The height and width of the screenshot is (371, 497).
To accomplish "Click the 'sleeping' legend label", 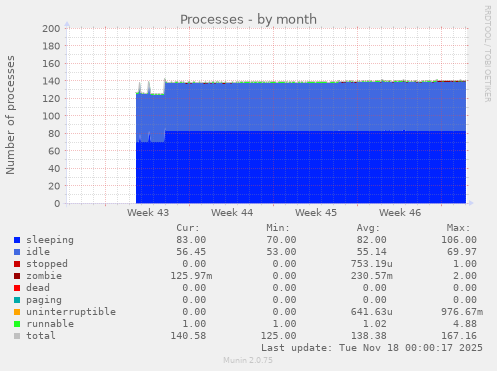I will point(50,240).
